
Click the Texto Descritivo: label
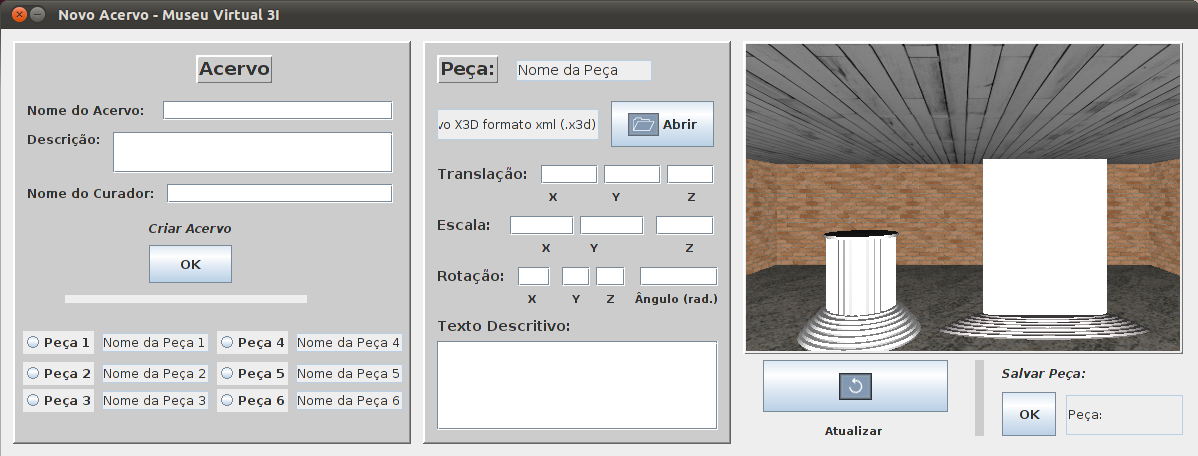point(503,326)
